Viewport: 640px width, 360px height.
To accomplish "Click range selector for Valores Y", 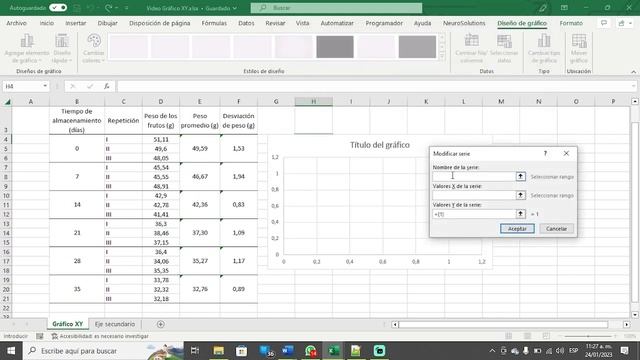I will tap(520, 214).
